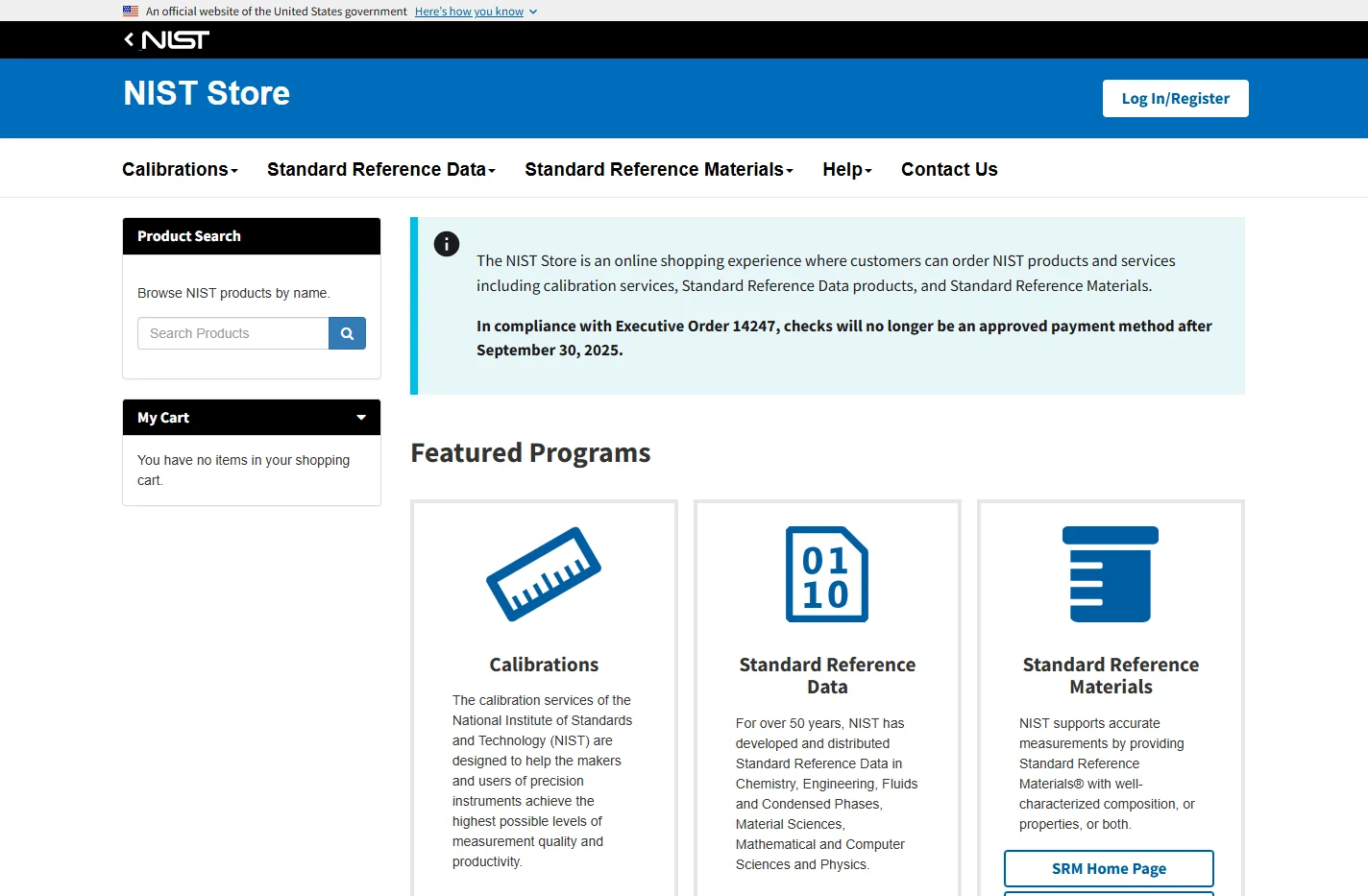Click the info circle icon in notice

(x=447, y=244)
